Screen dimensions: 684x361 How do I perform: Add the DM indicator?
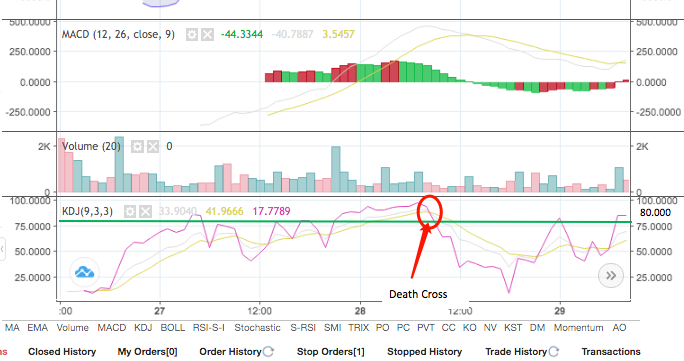(537, 328)
